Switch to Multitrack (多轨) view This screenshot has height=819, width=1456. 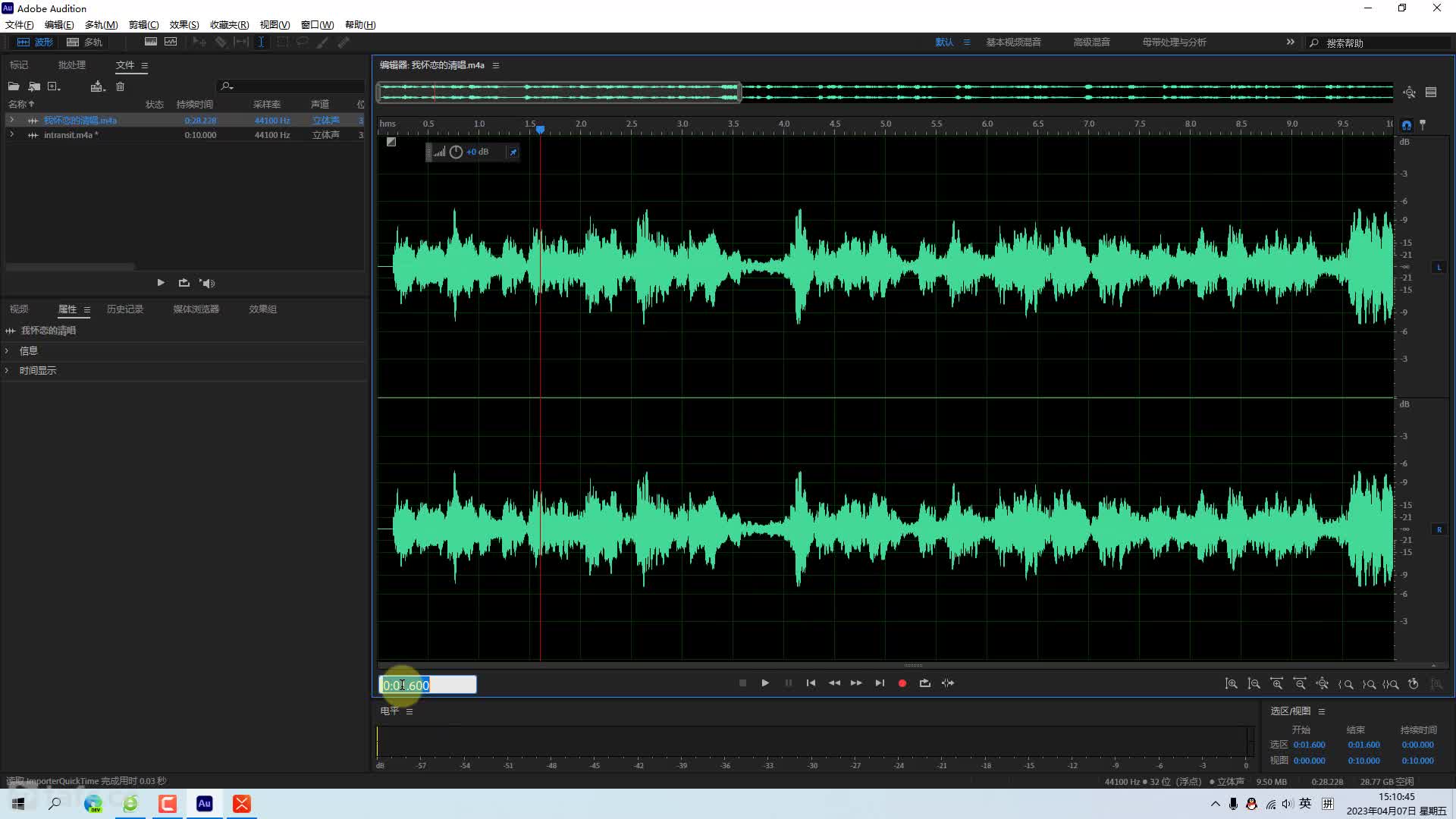pos(84,42)
